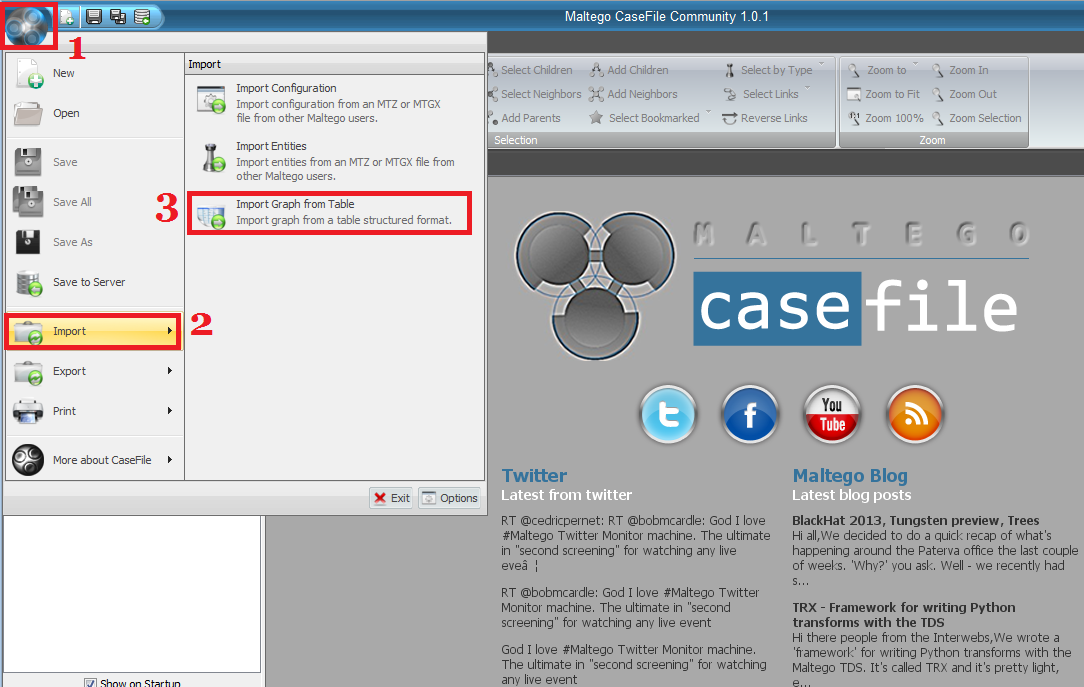Click the Reverse Links tool
Screen dimensions: 1084x687
tap(765, 118)
